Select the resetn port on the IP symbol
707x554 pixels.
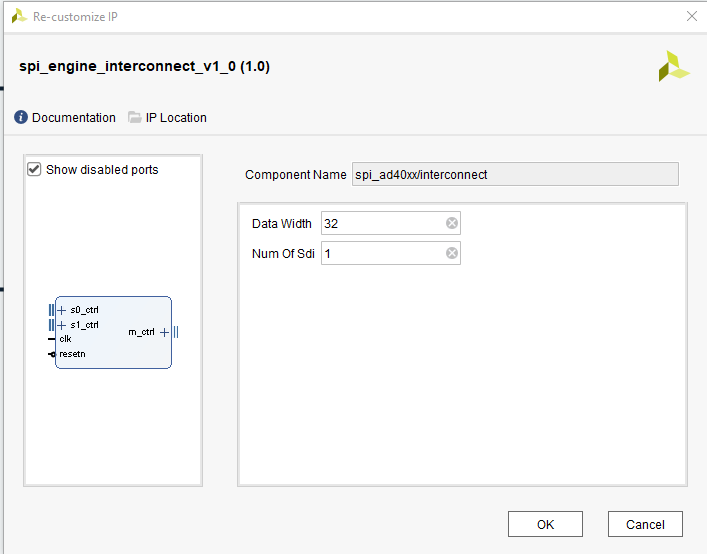pos(71,353)
